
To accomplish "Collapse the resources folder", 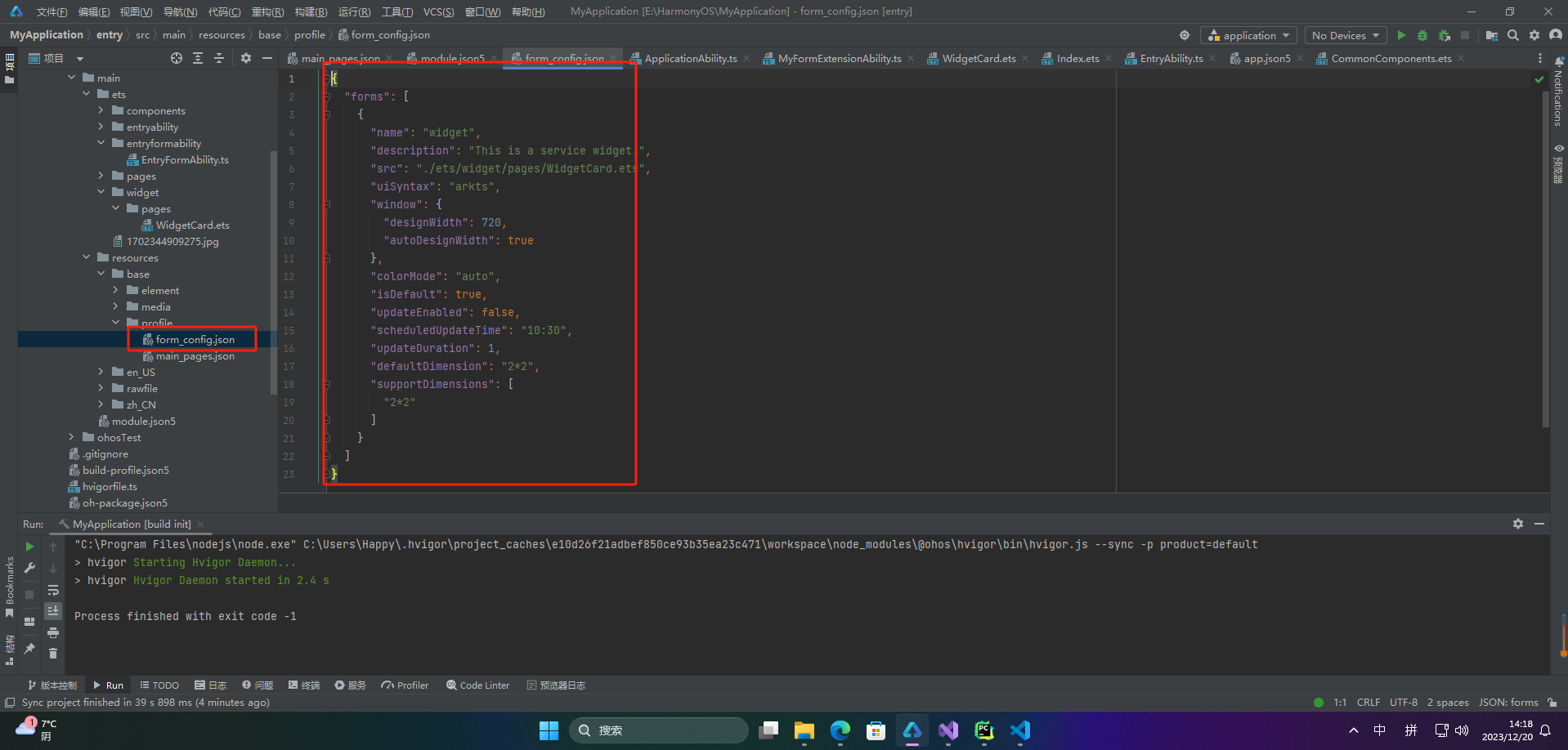I will point(87,257).
